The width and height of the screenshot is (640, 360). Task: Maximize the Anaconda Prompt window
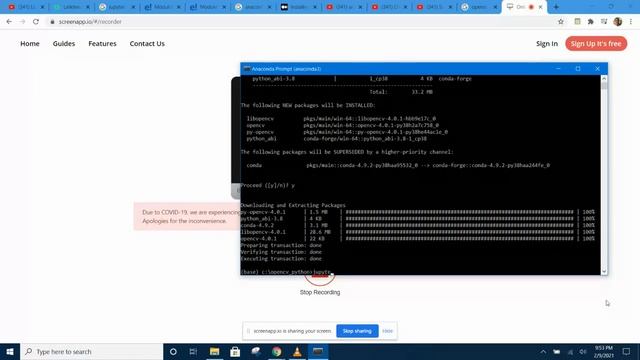578,69
